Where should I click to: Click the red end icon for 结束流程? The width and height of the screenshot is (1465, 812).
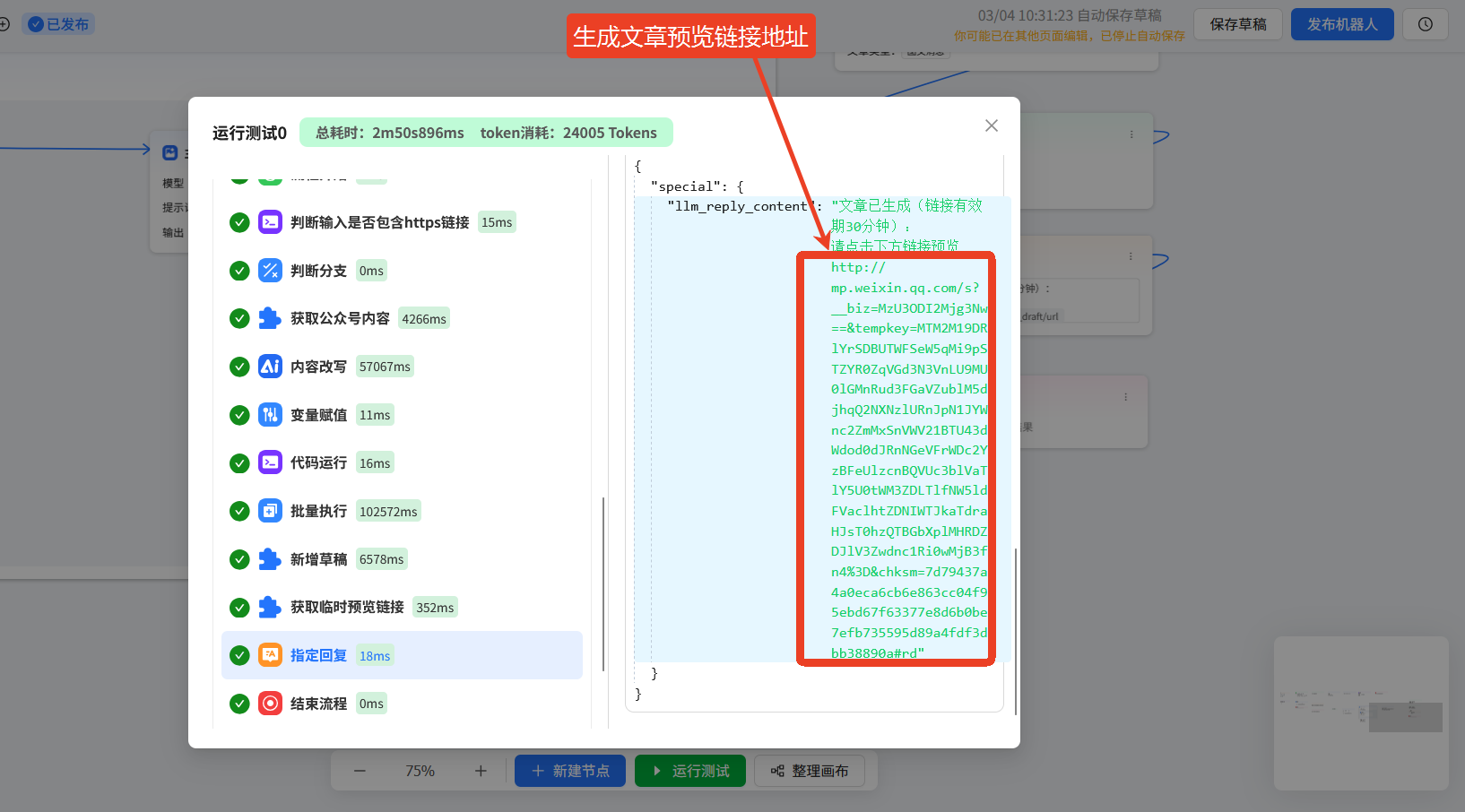pyautogui.click(x=270, y=704)
